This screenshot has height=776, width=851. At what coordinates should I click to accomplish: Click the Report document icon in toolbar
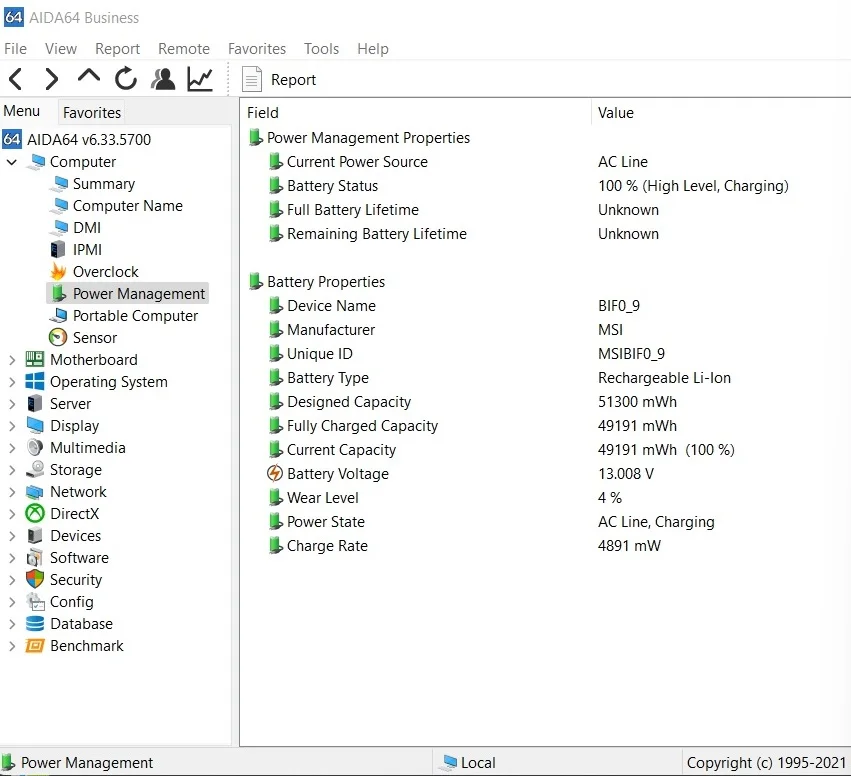pyautogui.click(x=252, y=79)
